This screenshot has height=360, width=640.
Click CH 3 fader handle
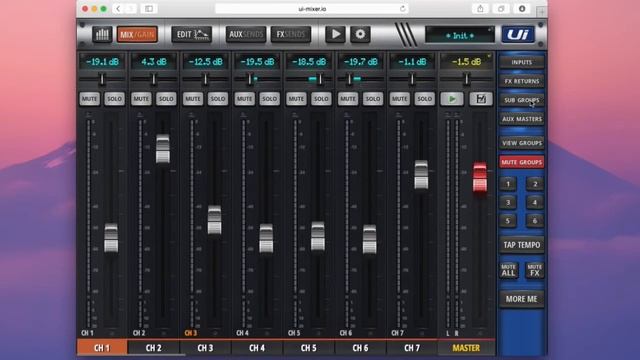pyautogui.click(x=214, y=220)
